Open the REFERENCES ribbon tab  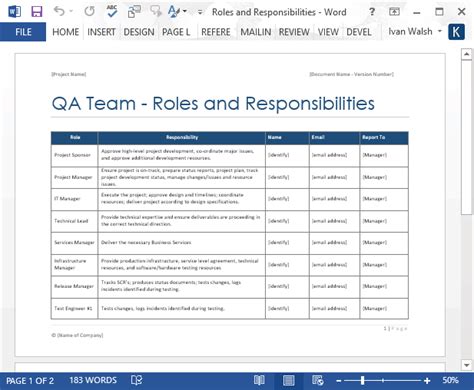pyautogui.click(x=215, y=32)
